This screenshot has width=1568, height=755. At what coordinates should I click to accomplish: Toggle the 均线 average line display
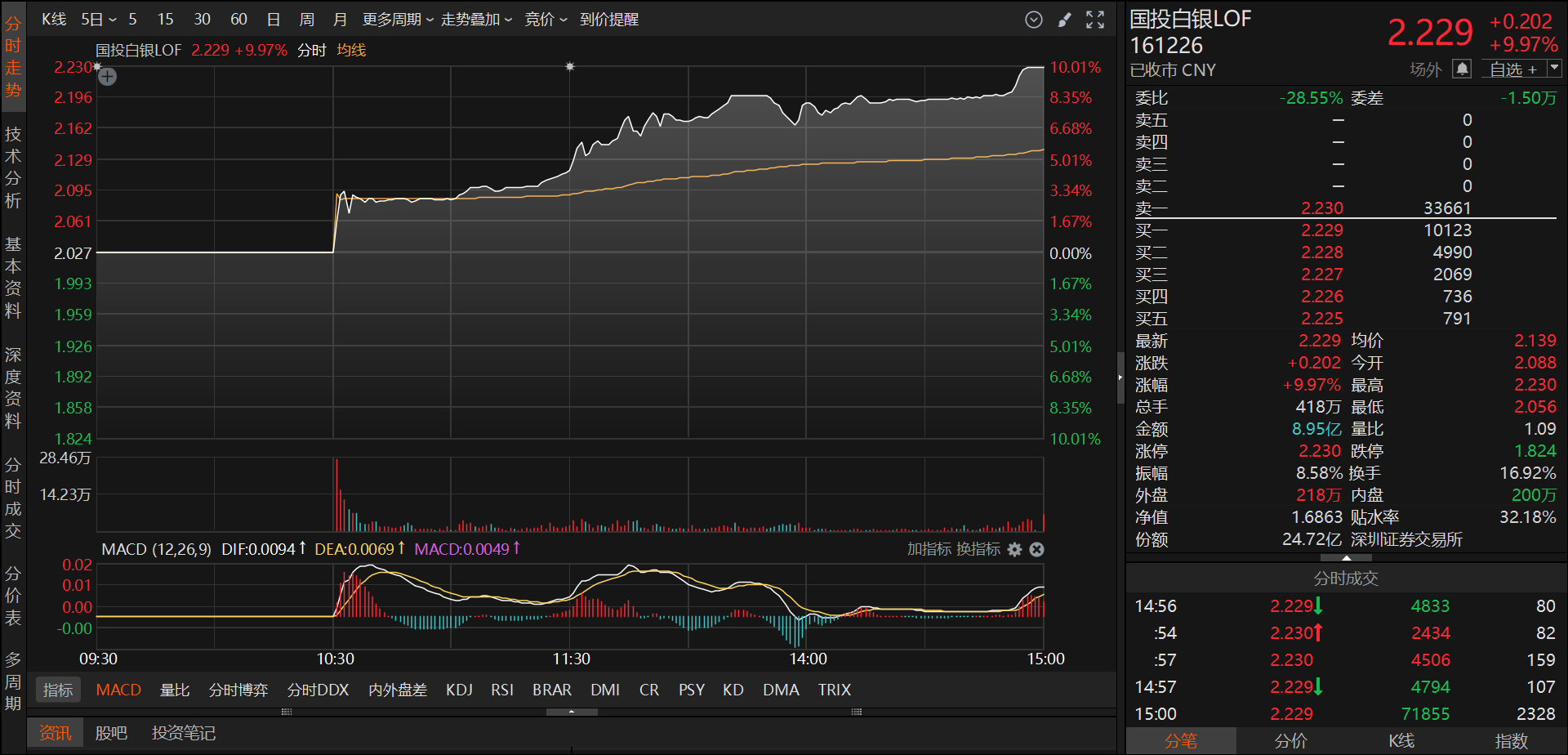tap(351, 50)
